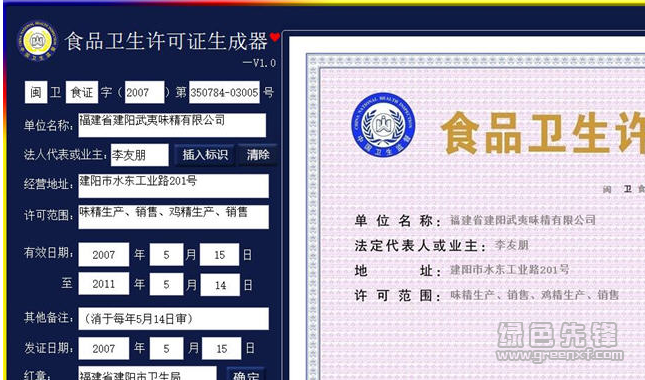Click the 插入标识 button
645x380 pixels.
click(204, 155)
